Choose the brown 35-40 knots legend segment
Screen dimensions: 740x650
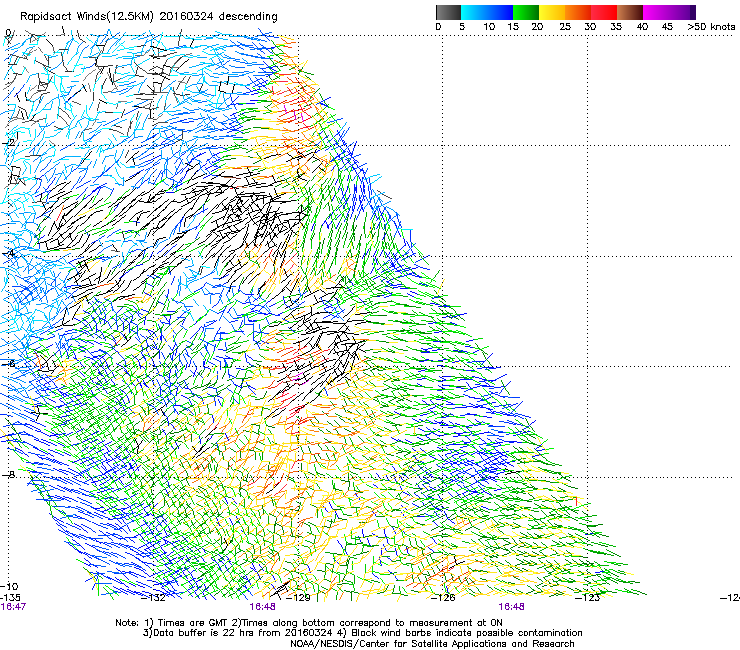pyautogui.click(x=630, y=12)
